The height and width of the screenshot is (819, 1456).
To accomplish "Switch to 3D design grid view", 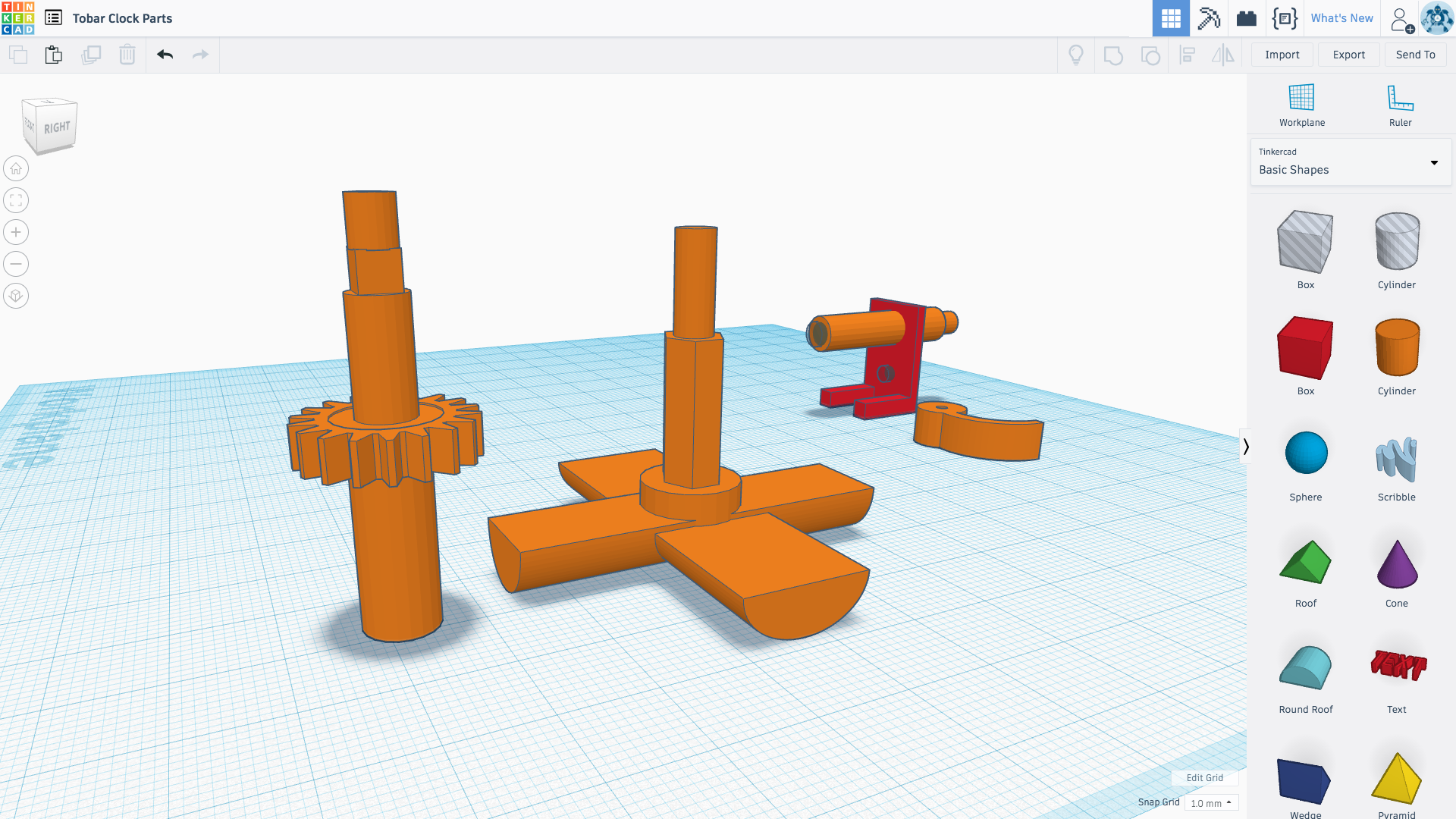I will (x=1171, y=18).
